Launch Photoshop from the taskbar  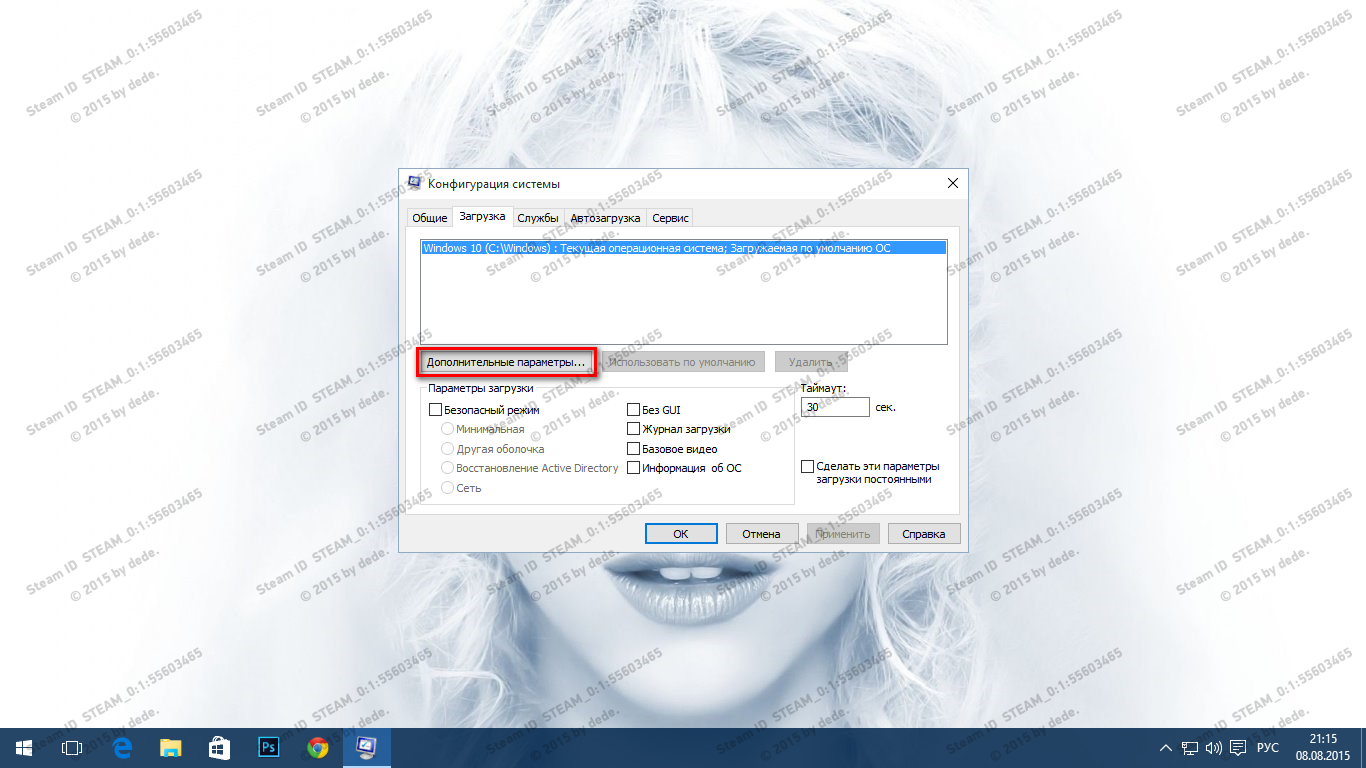click(268, 747)
